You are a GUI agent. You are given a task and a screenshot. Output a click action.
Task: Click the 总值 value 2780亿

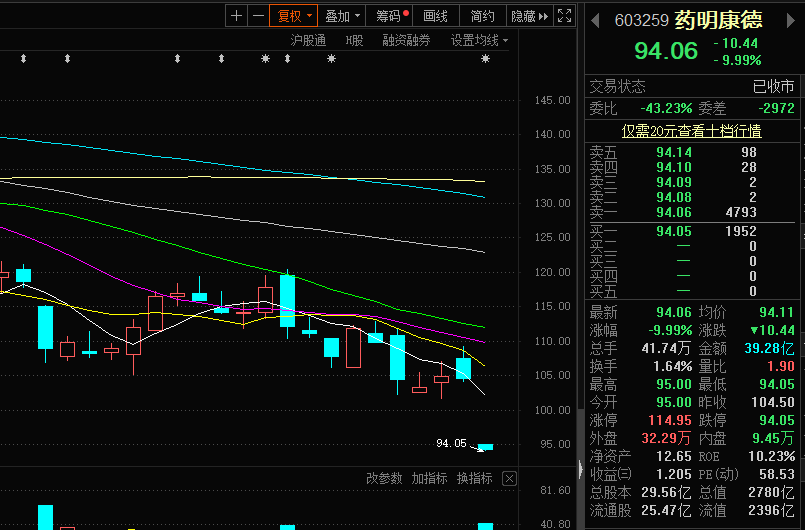771,493
